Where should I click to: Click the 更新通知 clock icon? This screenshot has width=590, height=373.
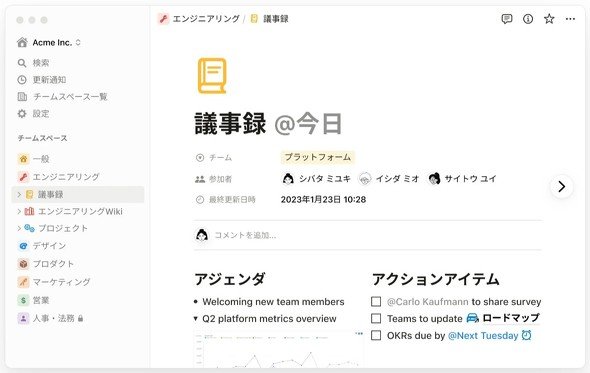(x=22, y=80)
